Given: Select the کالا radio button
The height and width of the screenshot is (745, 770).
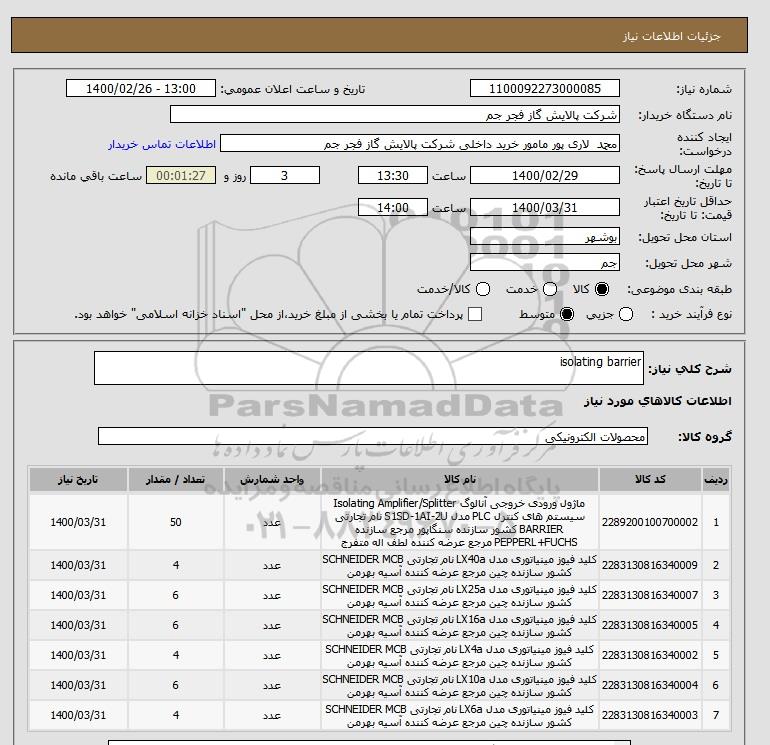Looking at the screenshot, I should point(602,289).
